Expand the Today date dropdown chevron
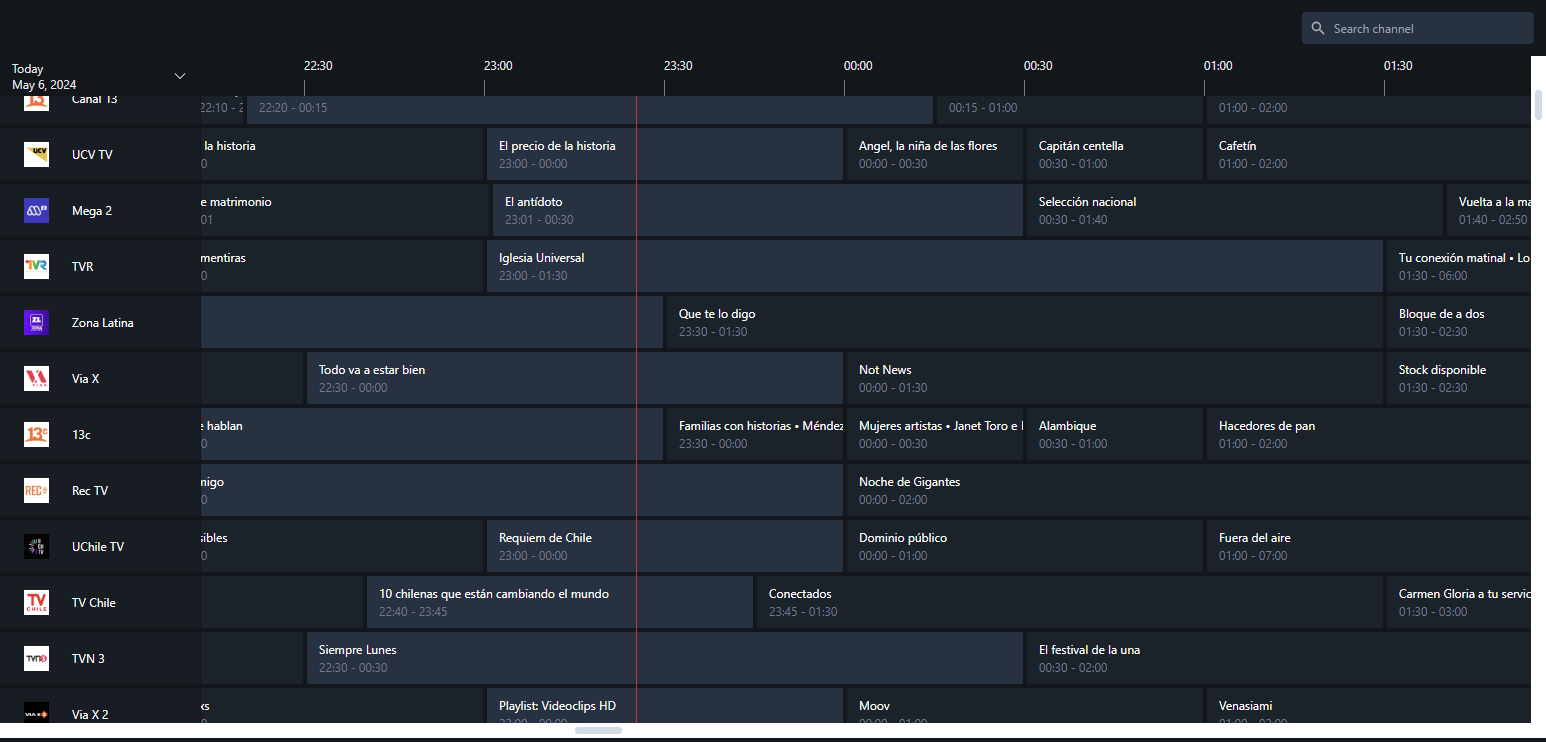This screenshot has width=1546, height=742. pyautogui.click(x=180, y=76)
